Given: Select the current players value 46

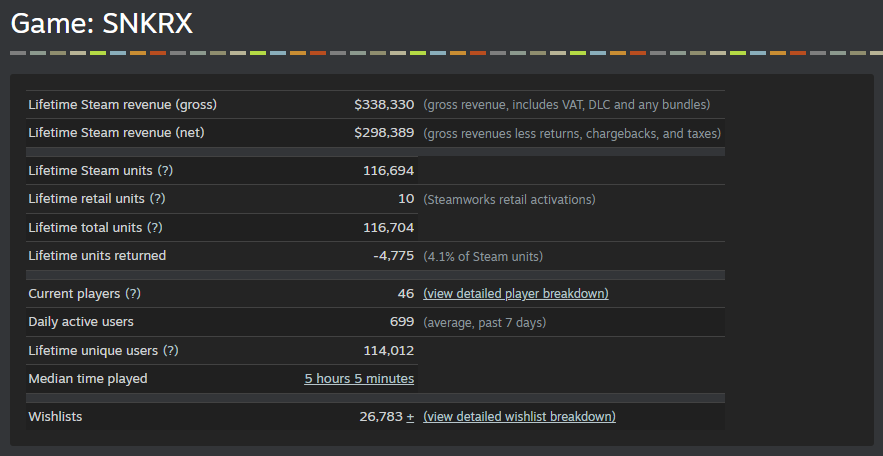Looking at the screenshot, I should [x=406, y=294].
